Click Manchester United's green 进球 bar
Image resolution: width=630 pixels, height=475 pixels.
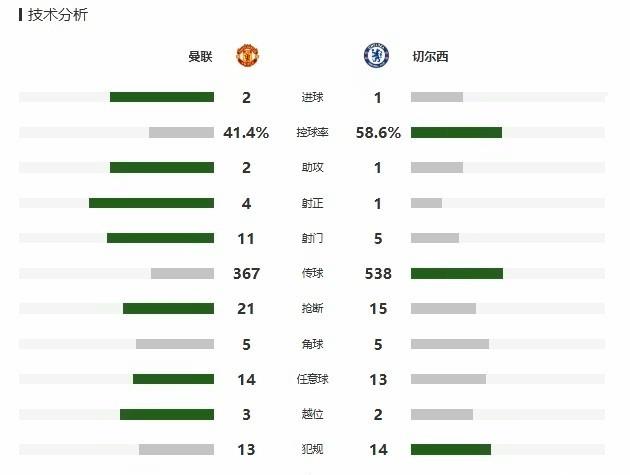click(x=162, y=97)
